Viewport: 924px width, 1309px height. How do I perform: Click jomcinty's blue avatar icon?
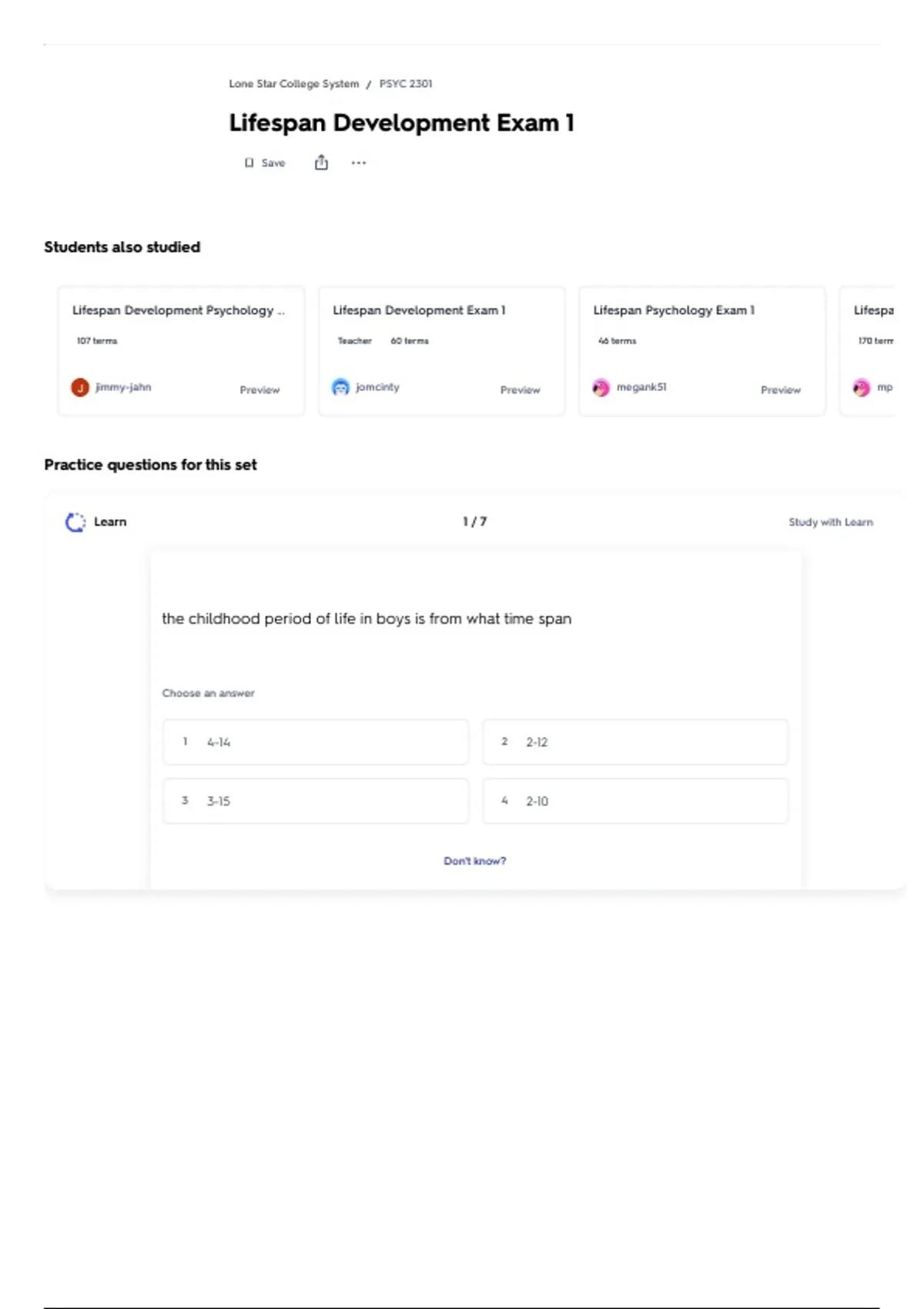pos(340,387)
